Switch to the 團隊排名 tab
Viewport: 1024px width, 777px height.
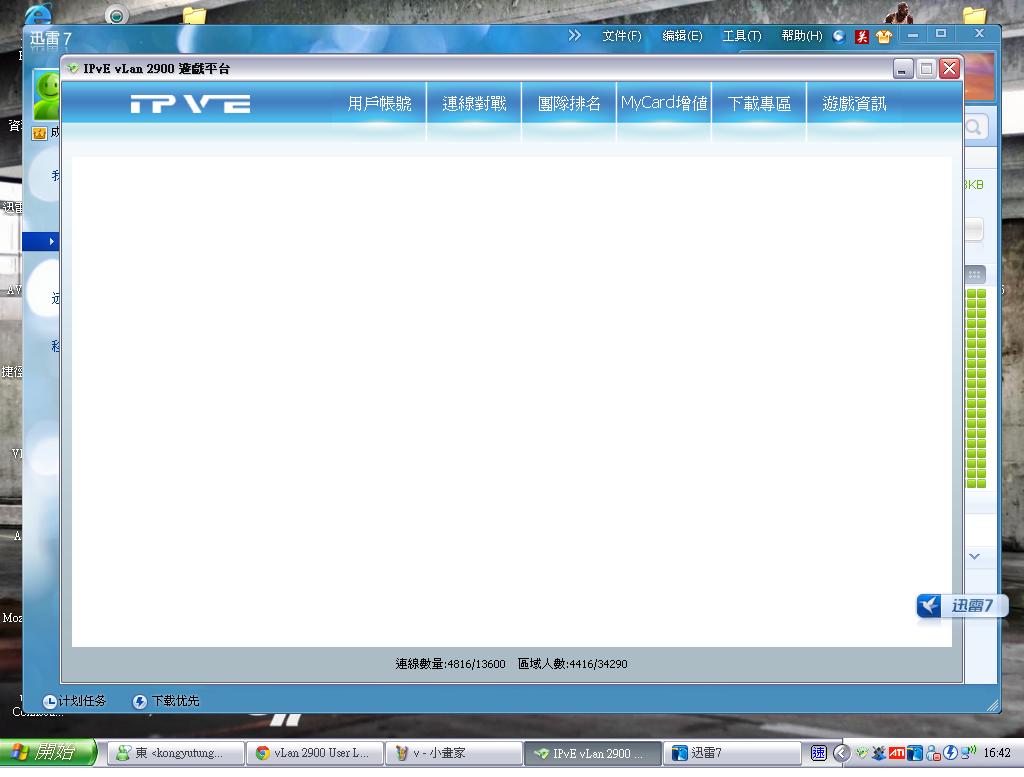click(569, 104)
